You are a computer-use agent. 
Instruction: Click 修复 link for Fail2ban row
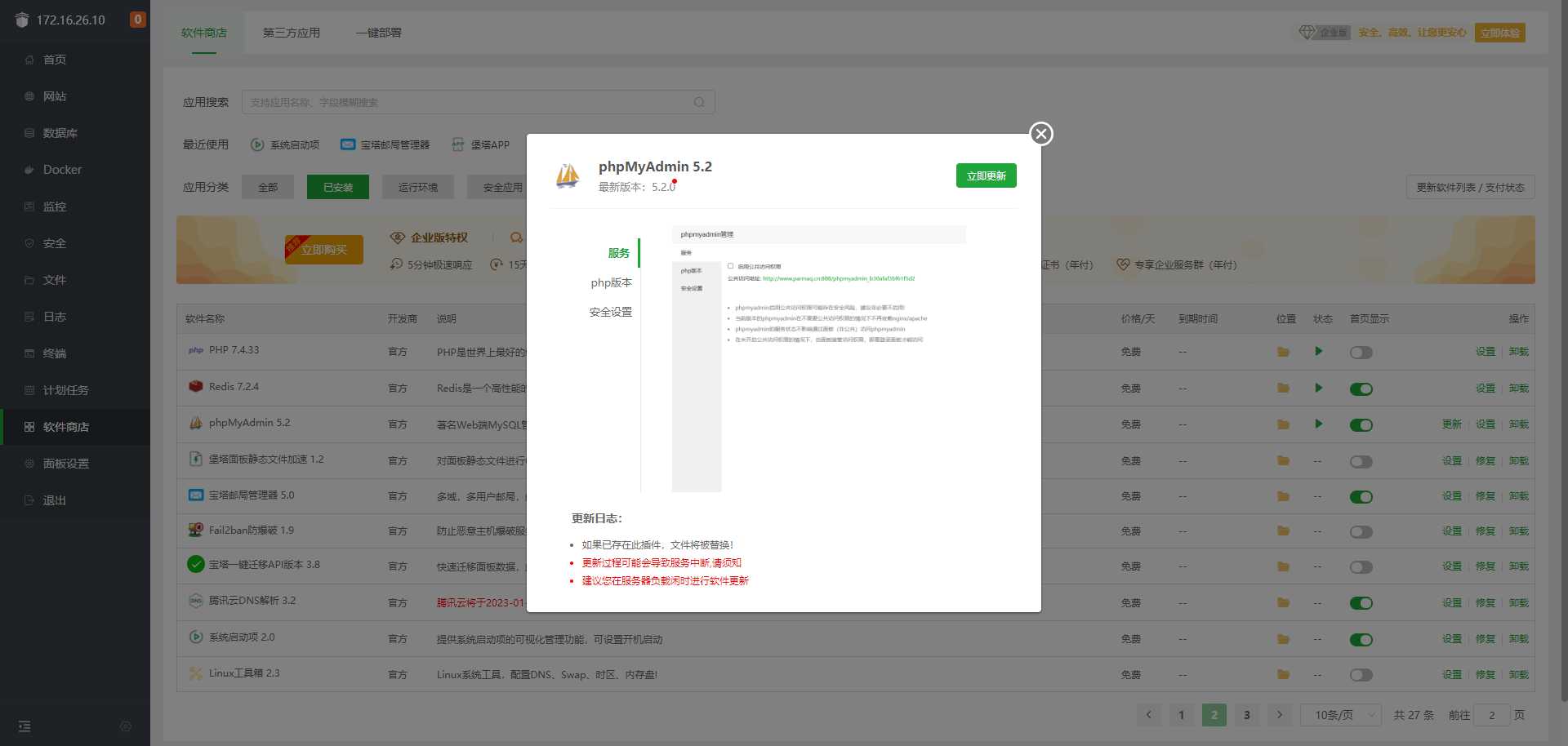[x=1486, y=531]
